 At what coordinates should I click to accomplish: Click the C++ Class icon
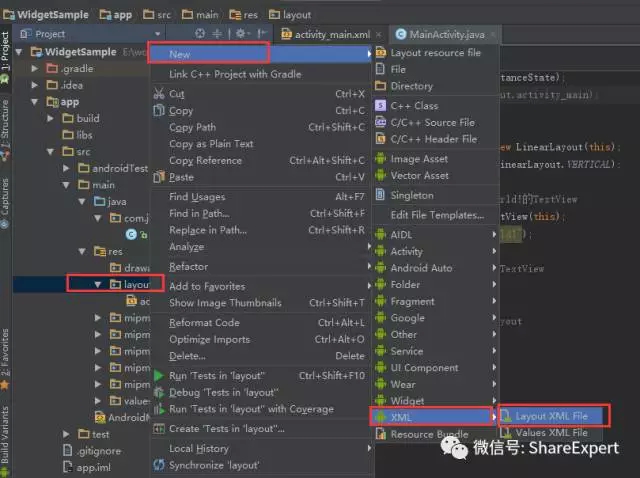point(380,106)
